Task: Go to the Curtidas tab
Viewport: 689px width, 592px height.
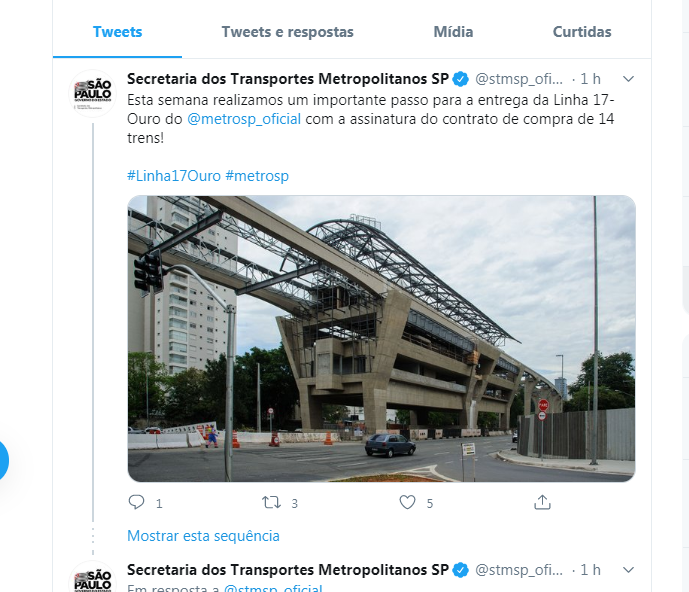Action: point(582,32)
